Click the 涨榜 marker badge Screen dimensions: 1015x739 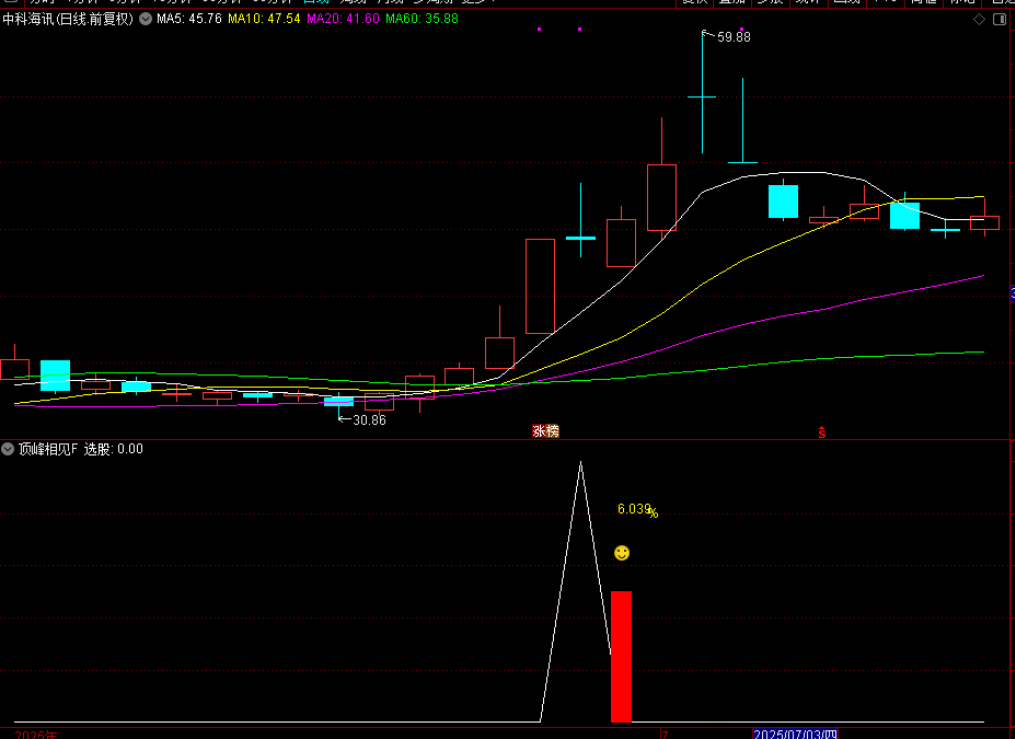tap(545, 431)
